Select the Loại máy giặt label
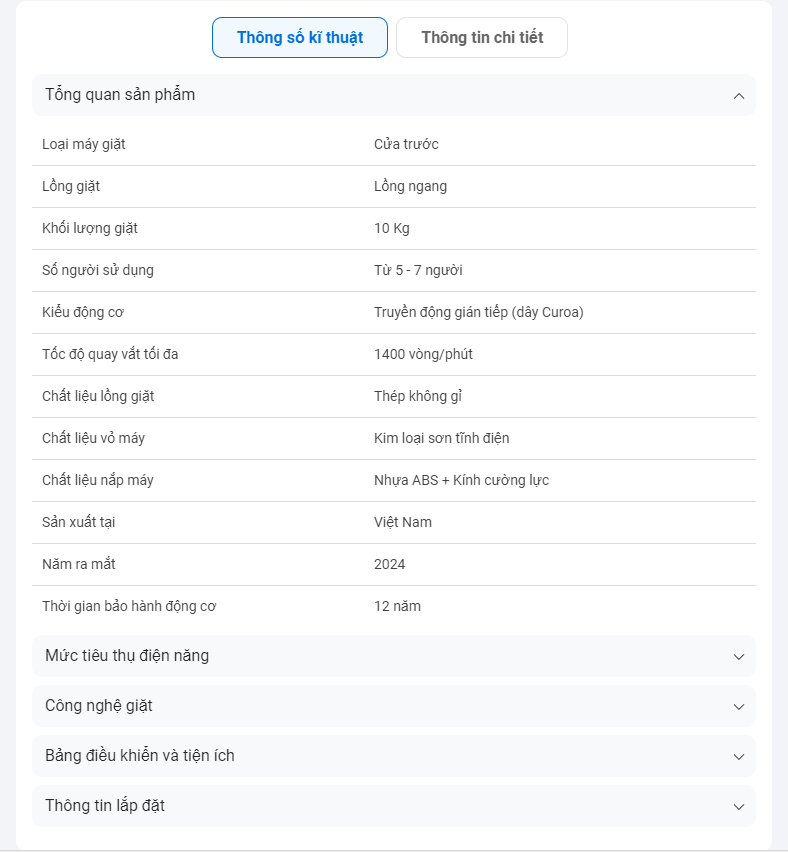The width and height of the screenshot is (788, 852). pyautogui.click(x=84, y=144)
